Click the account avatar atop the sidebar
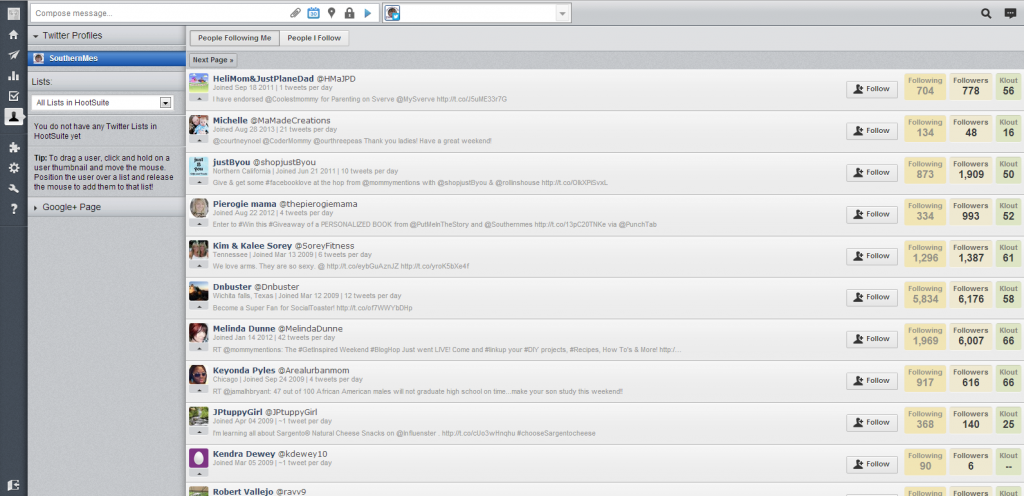The image size is (1024, 496). 13,12
